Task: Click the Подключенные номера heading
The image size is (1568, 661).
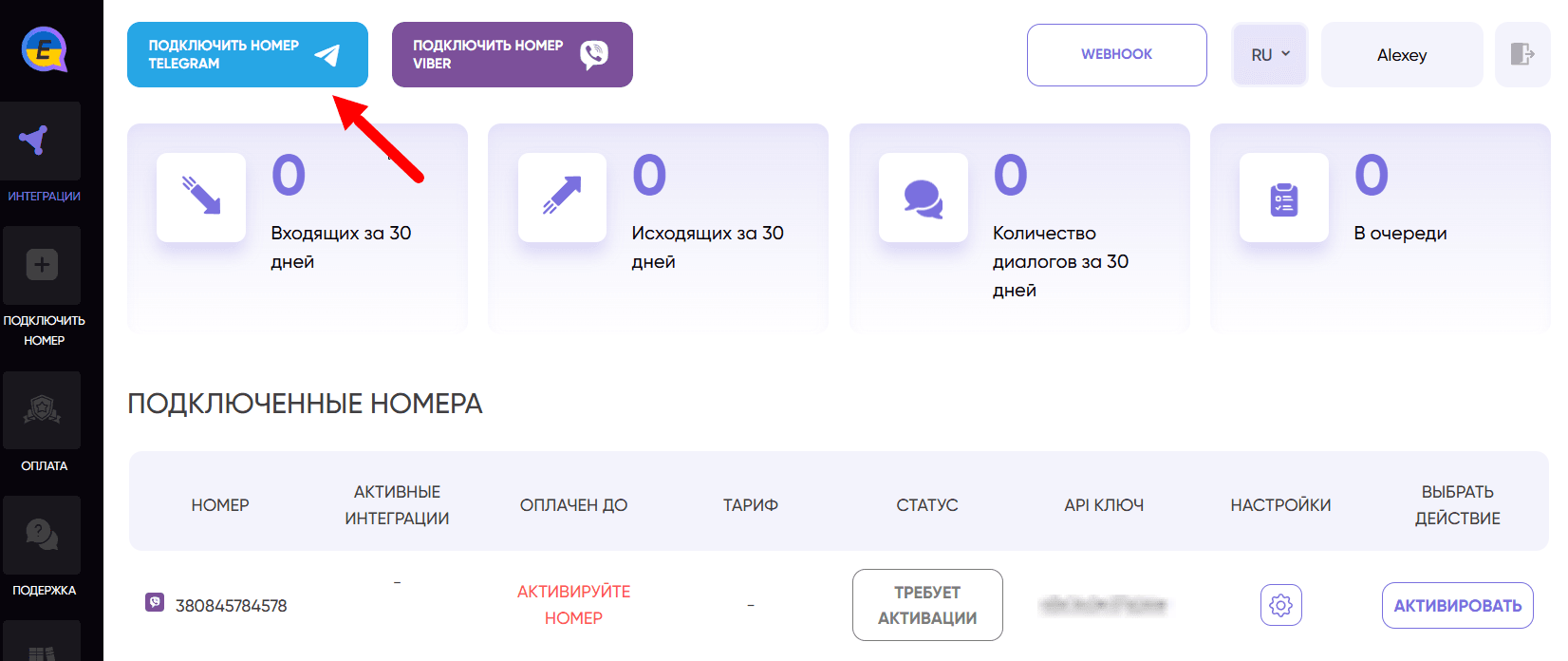Action: click(x=305, y=404)
